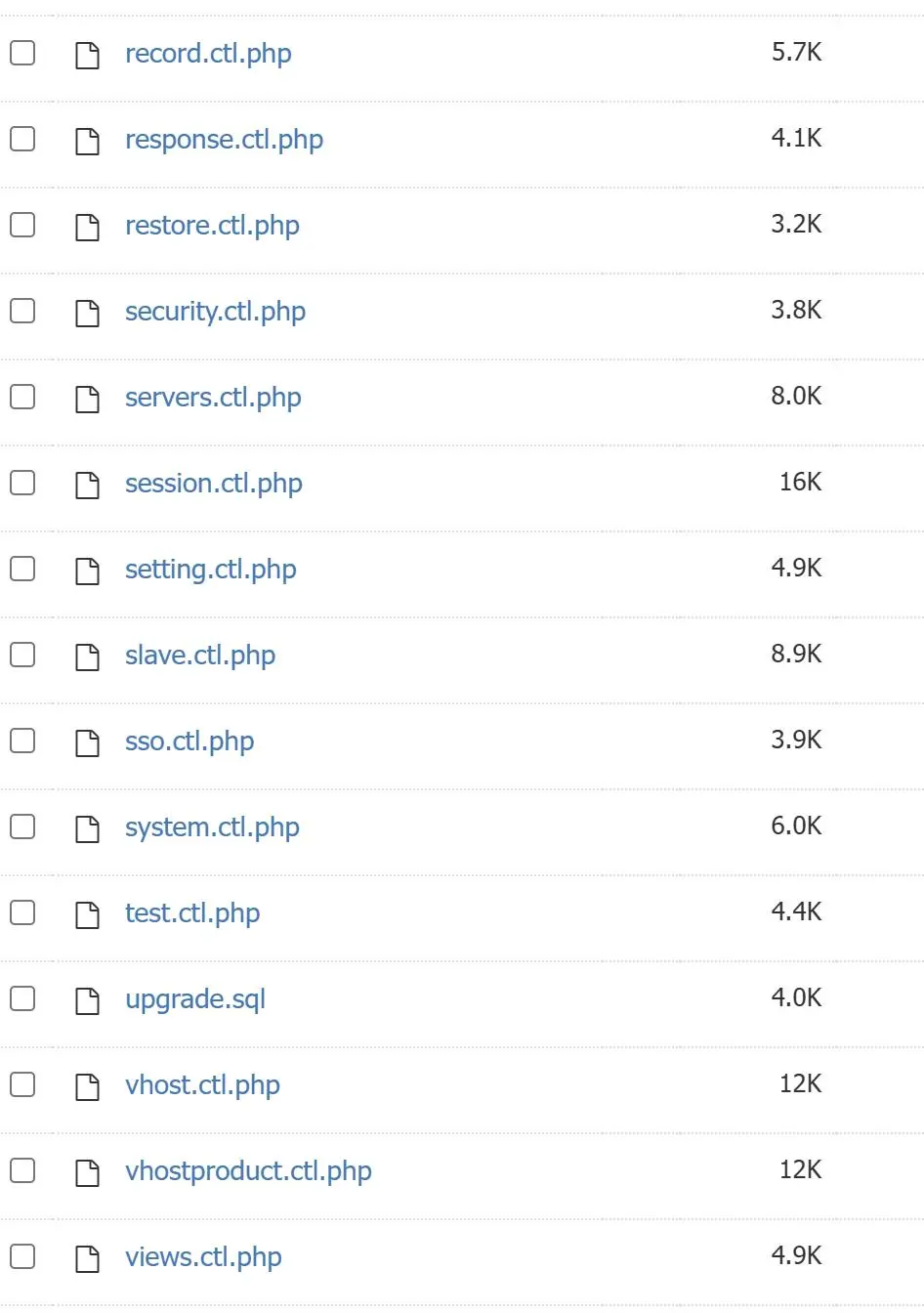Check the box for session.ctl.php
This screenshot has height=1313, width=924.
22,483
